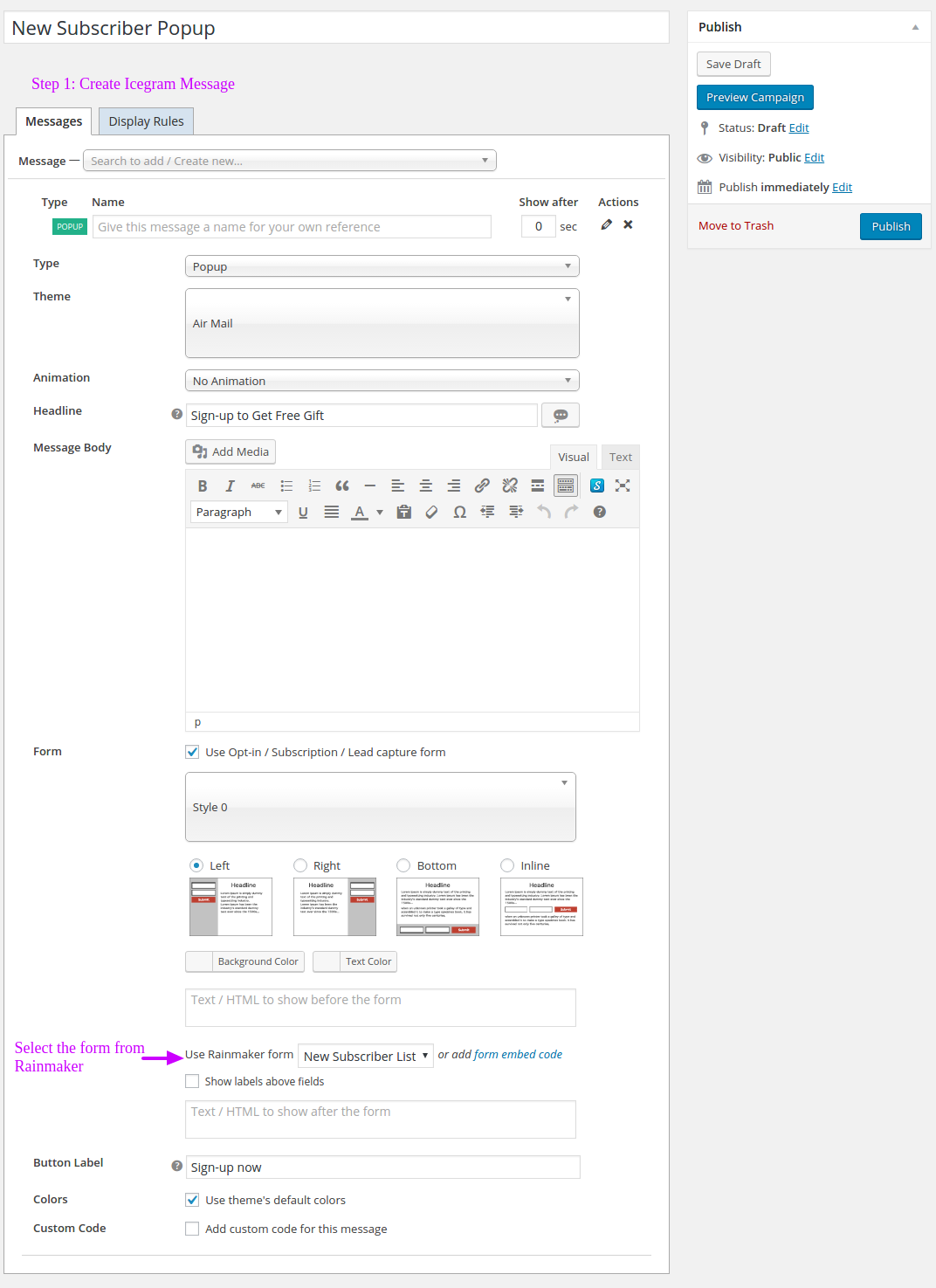Delete message with X action icon
936x1288 pixels.
click(x=628, y=225)
